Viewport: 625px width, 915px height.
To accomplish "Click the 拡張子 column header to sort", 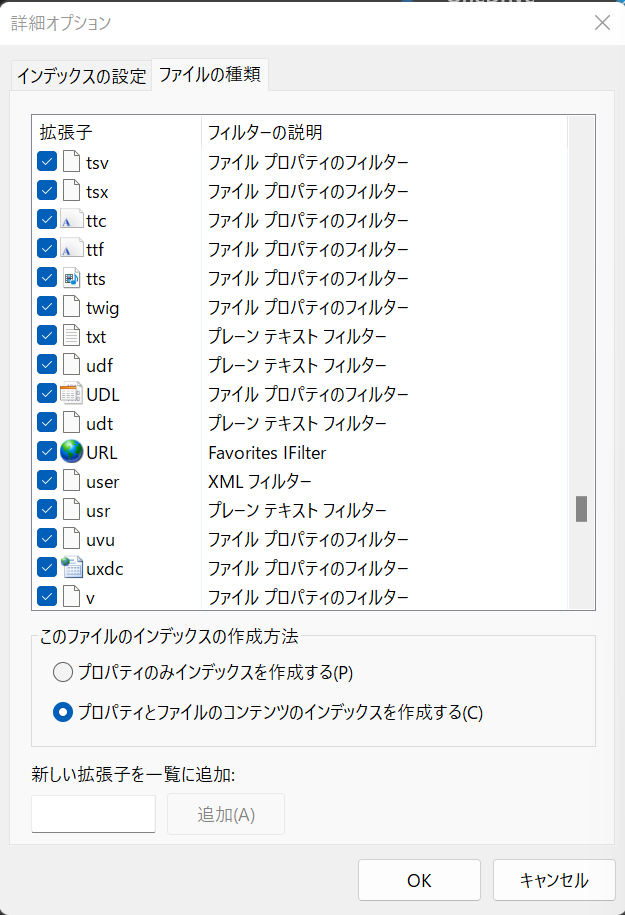I will (x=117, y=132).
